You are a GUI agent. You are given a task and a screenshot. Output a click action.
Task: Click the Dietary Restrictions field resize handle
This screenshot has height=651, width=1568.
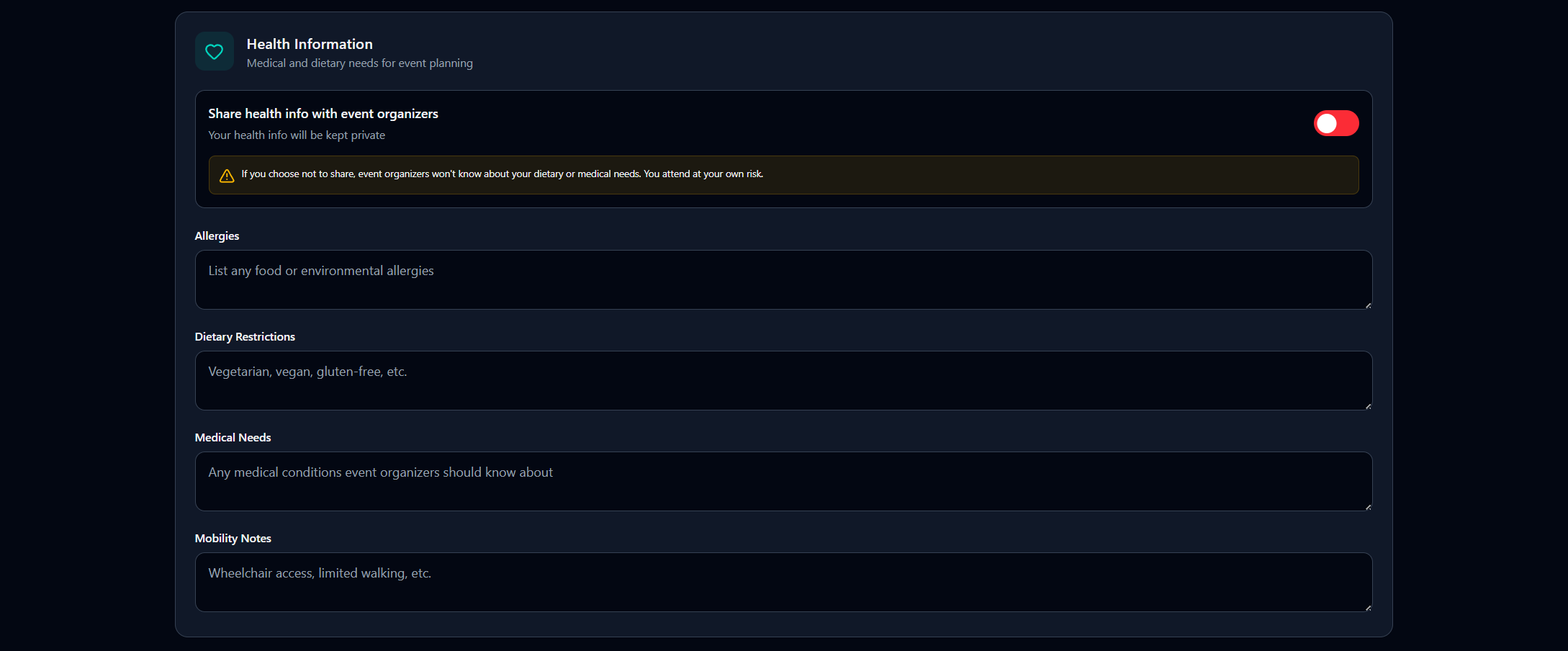1368,406
